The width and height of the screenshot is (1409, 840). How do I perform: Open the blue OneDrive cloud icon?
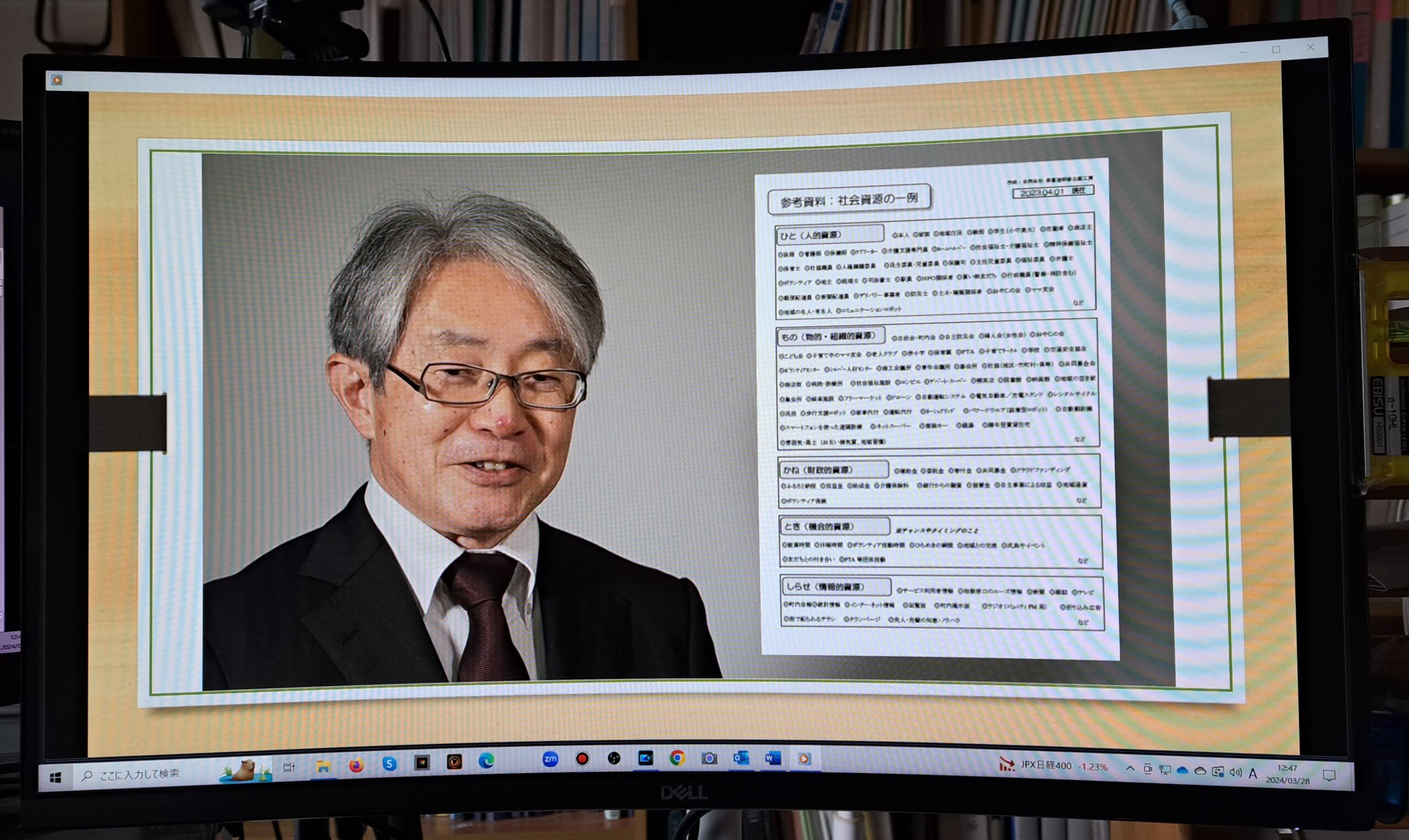point(1182,770)
